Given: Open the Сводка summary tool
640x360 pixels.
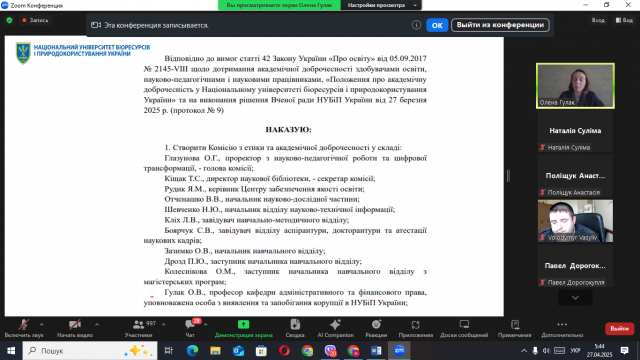Looking at the screenshot, I should (295, 329).
